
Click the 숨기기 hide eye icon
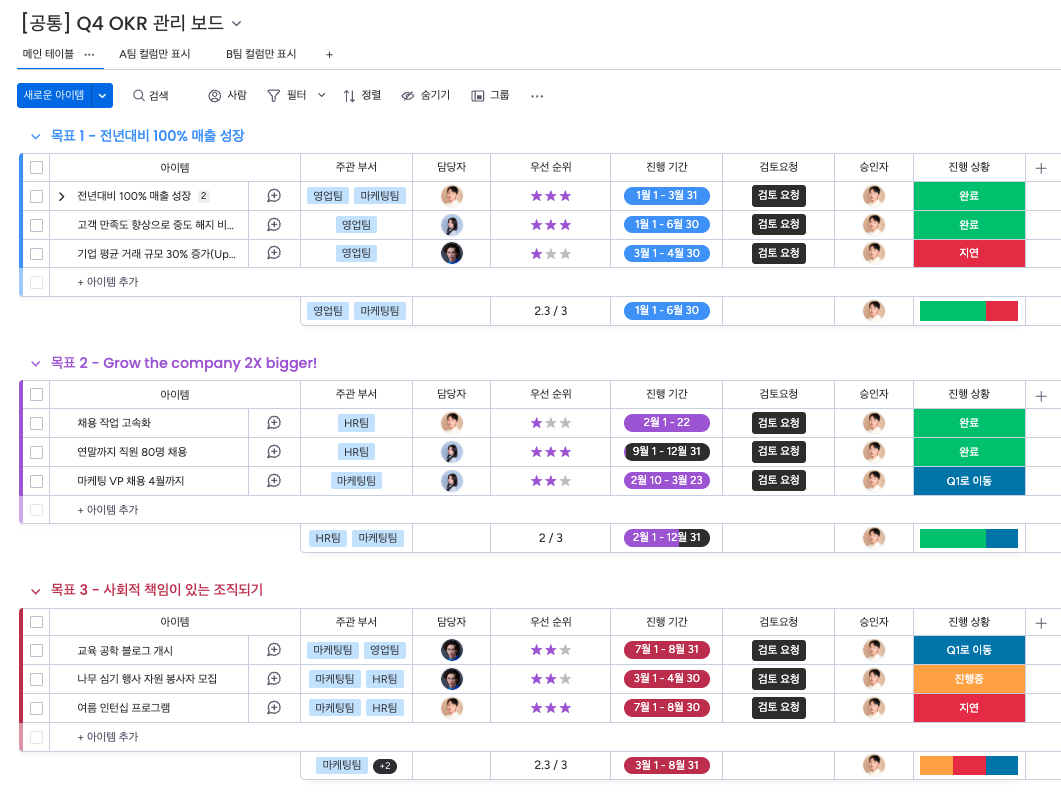pos(408,96)
